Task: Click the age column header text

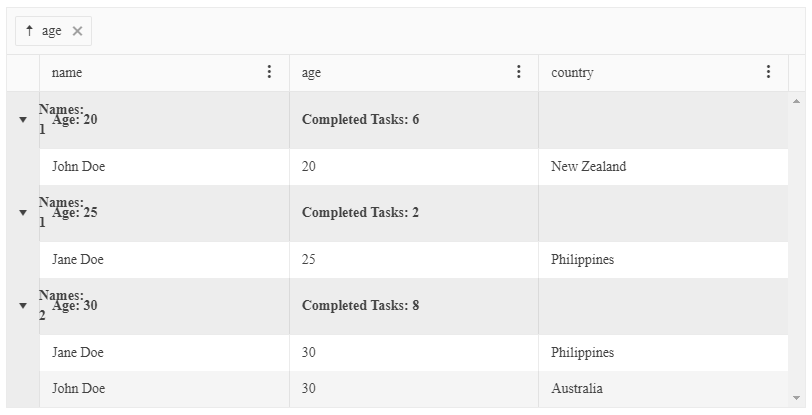Action: pyautogui.click(x=312, y=73)
